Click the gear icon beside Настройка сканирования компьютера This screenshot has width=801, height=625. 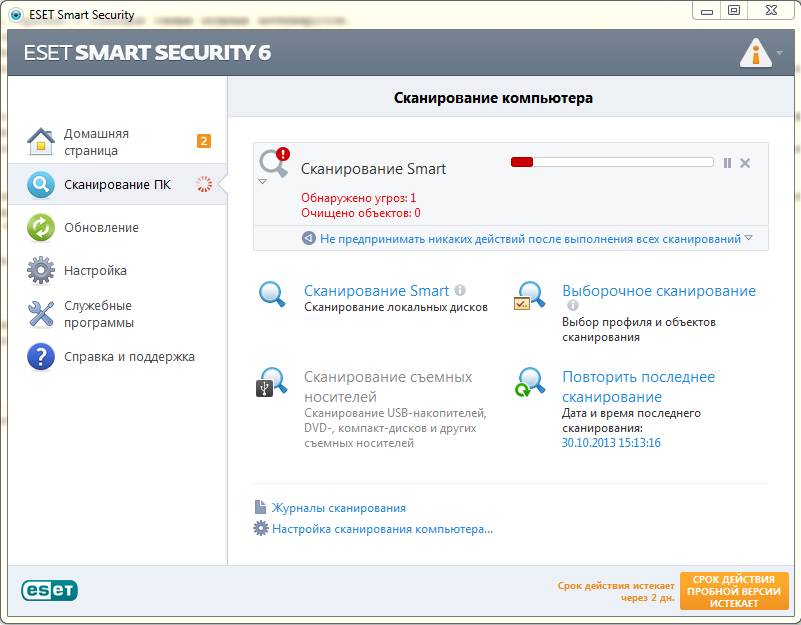(x=261, y=528)
